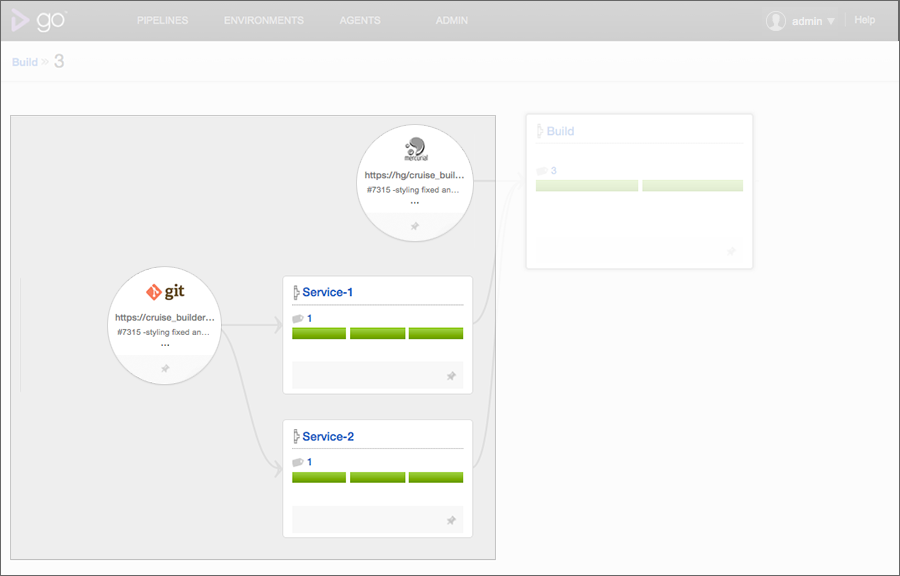The image size is (900, 576).
Task: Click the Help link
Action: tap(865, 21)
